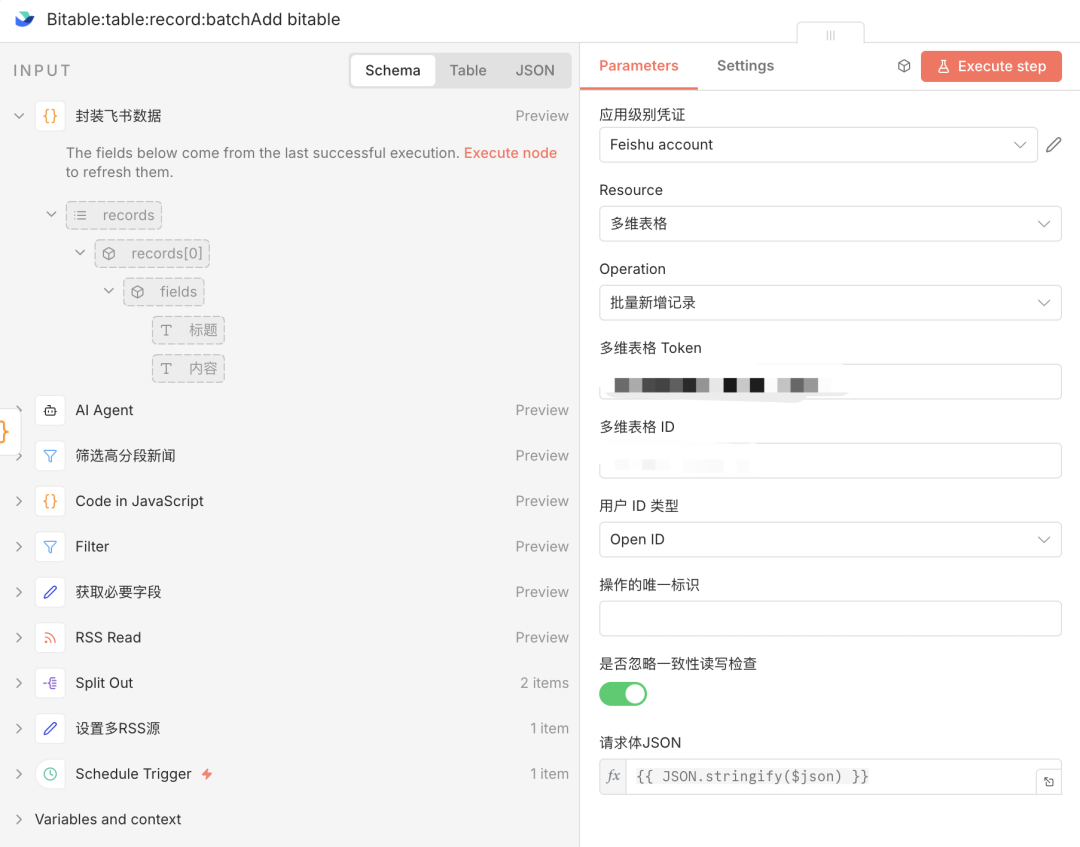This screenshot has width=1080, height=847.
Task: Switch to the Settings tab
Action: click(x=745, y=66)
